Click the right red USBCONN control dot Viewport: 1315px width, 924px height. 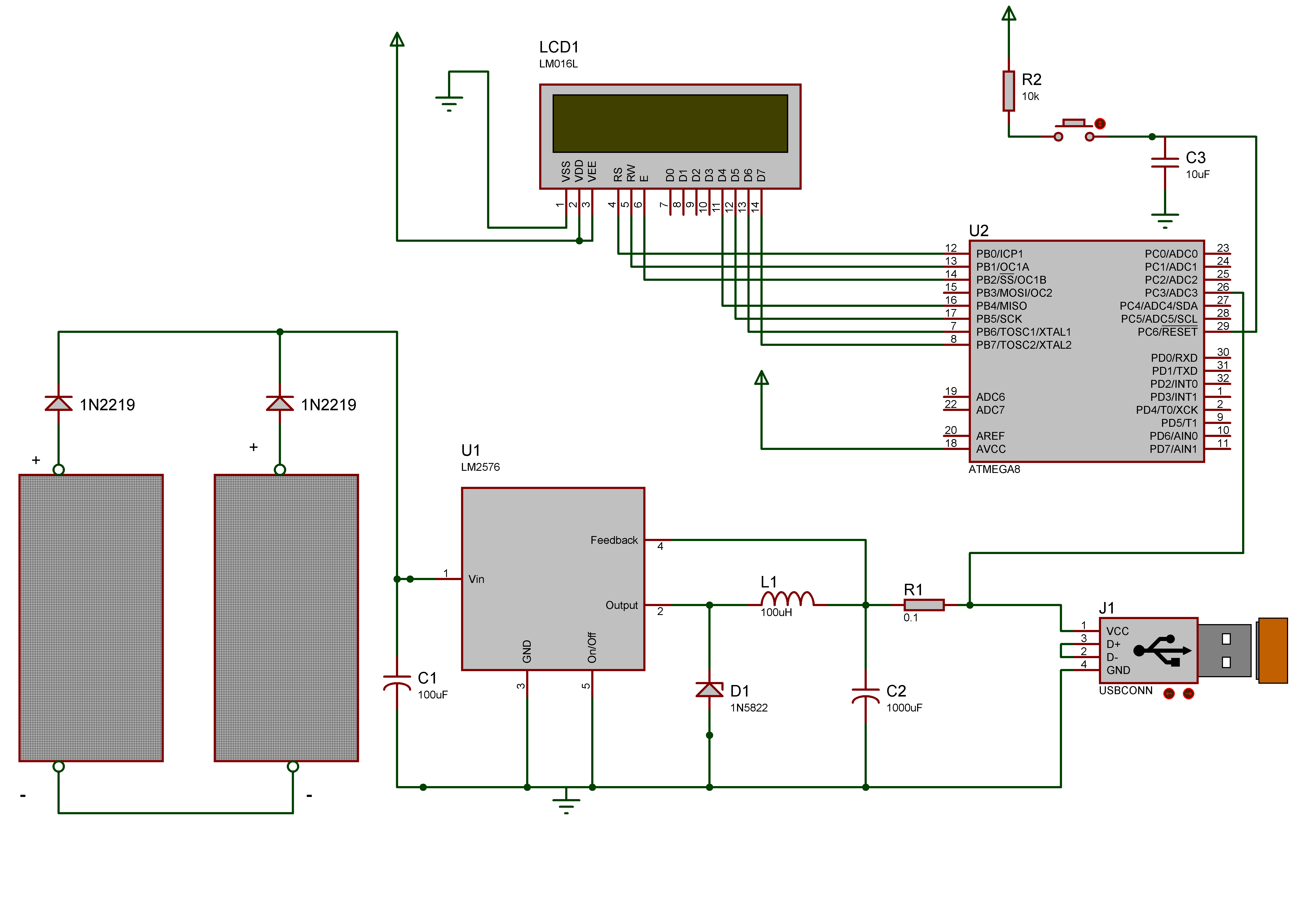[1189, 694]
